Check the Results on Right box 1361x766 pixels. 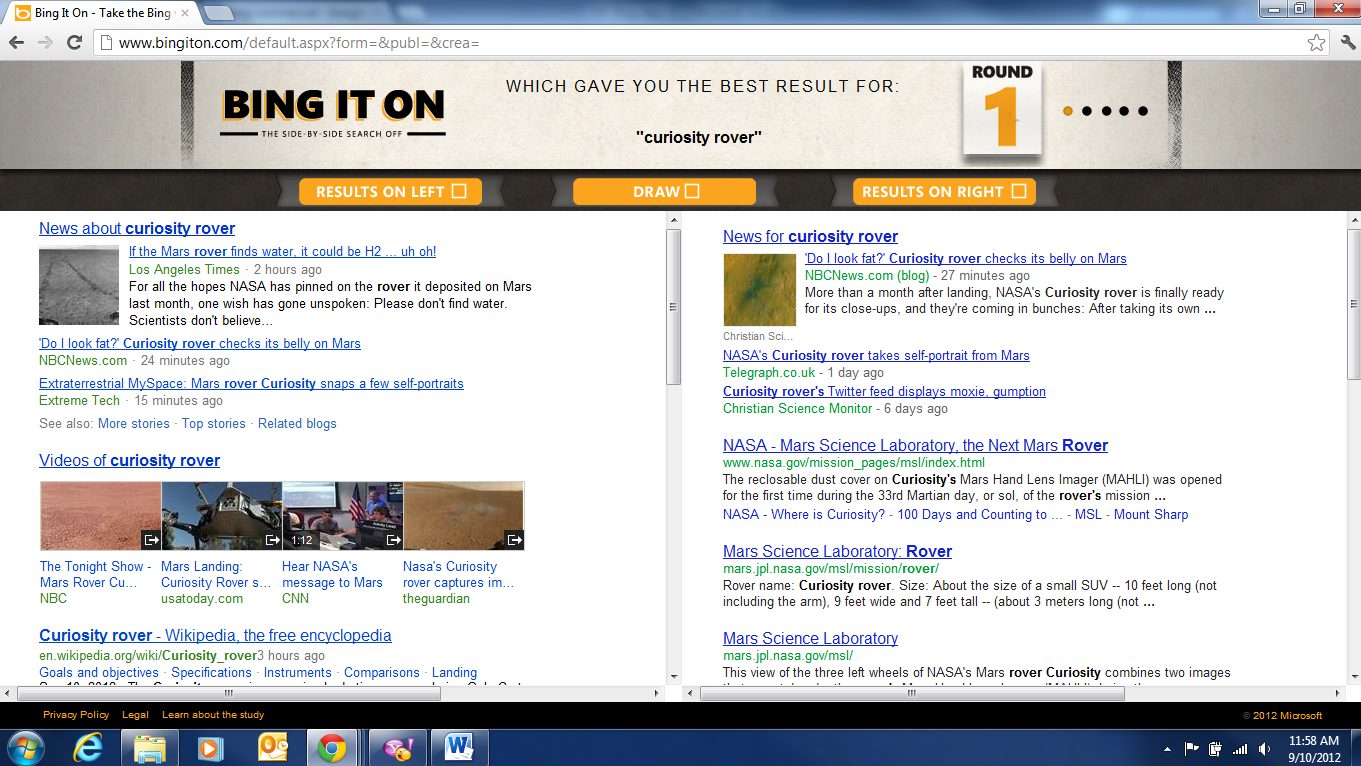[1019, 191]
